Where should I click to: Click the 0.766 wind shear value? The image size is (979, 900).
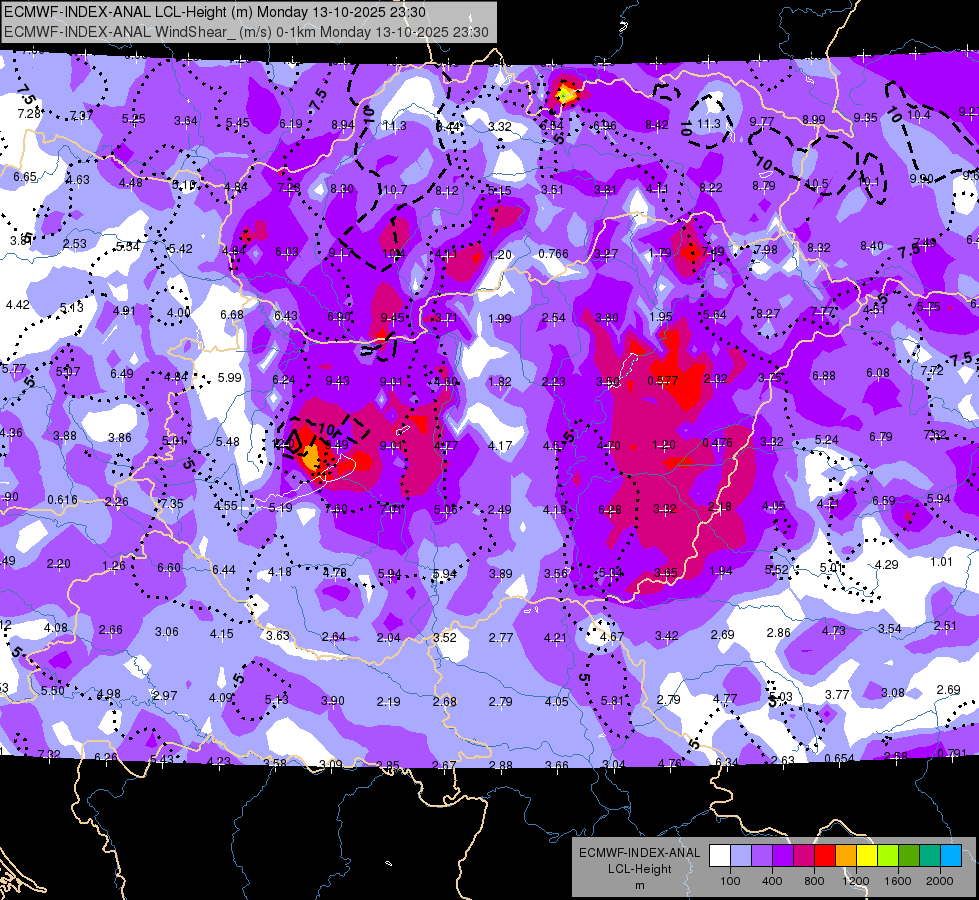click(x=553, y=254)
